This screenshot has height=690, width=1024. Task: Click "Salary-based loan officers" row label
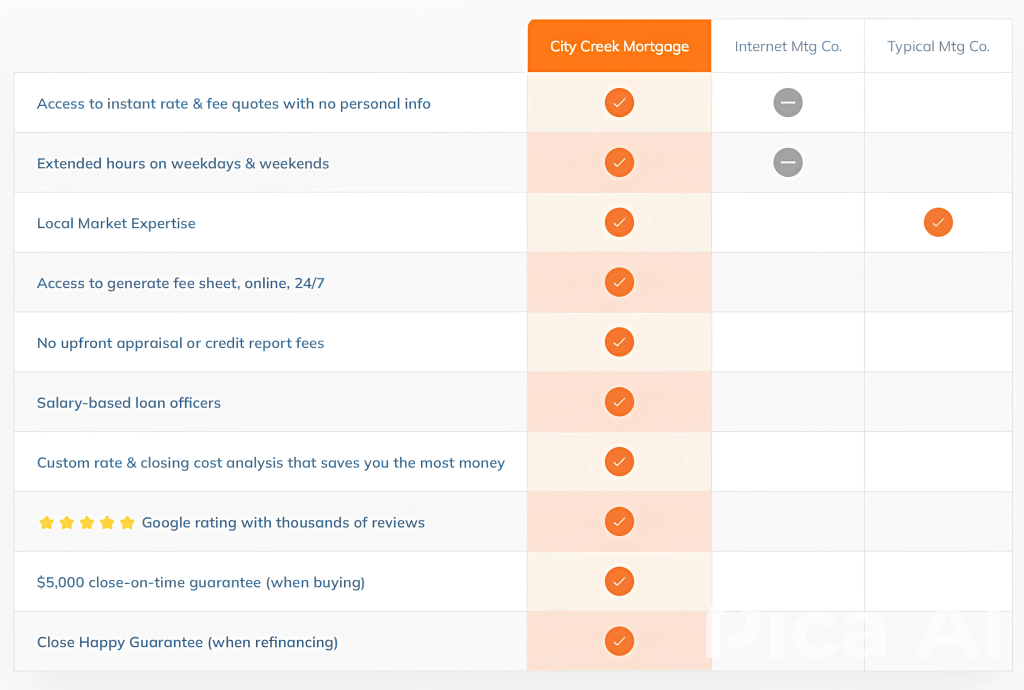129,403
